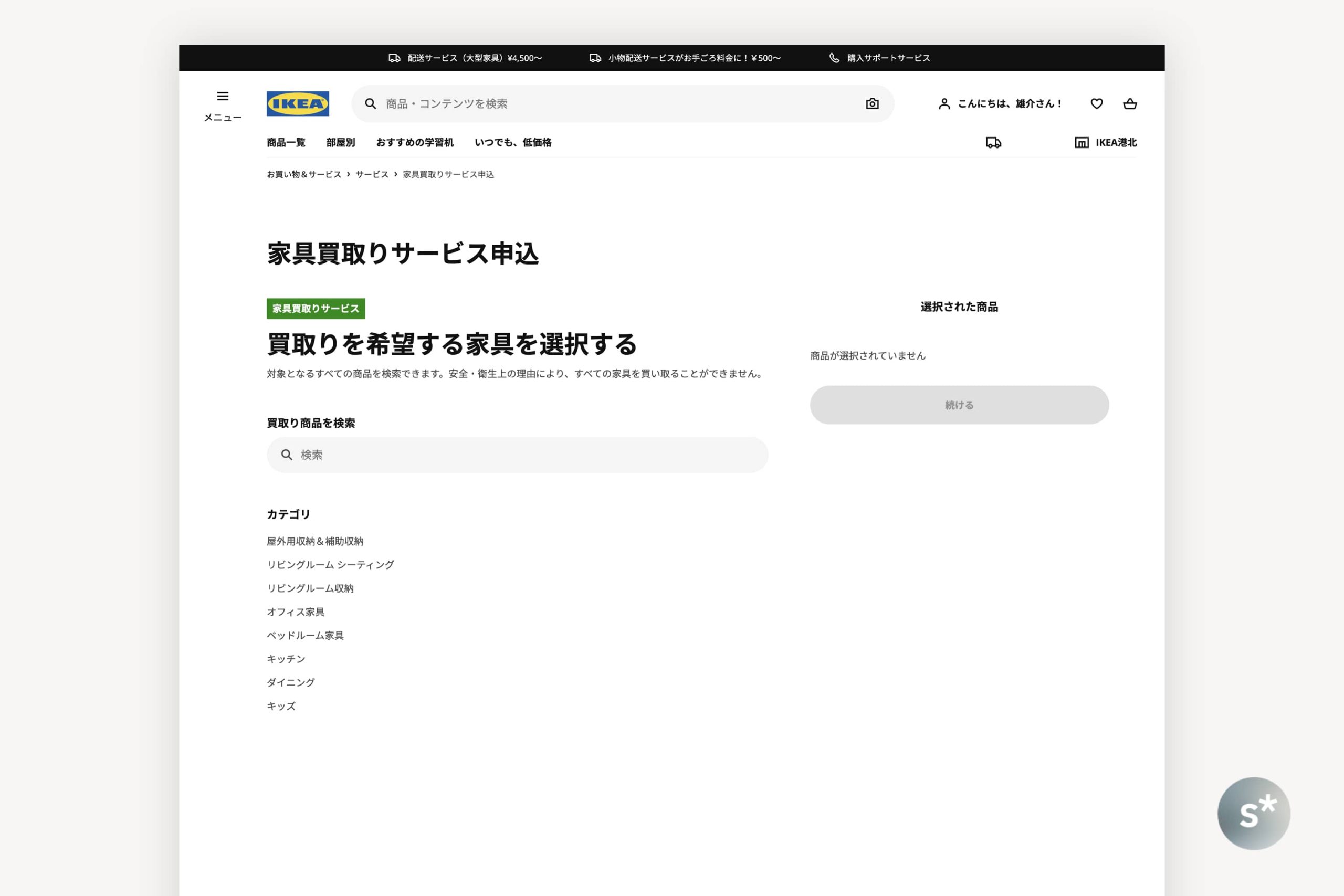Select the ベッドルーム家具 category

click(305, 635)
